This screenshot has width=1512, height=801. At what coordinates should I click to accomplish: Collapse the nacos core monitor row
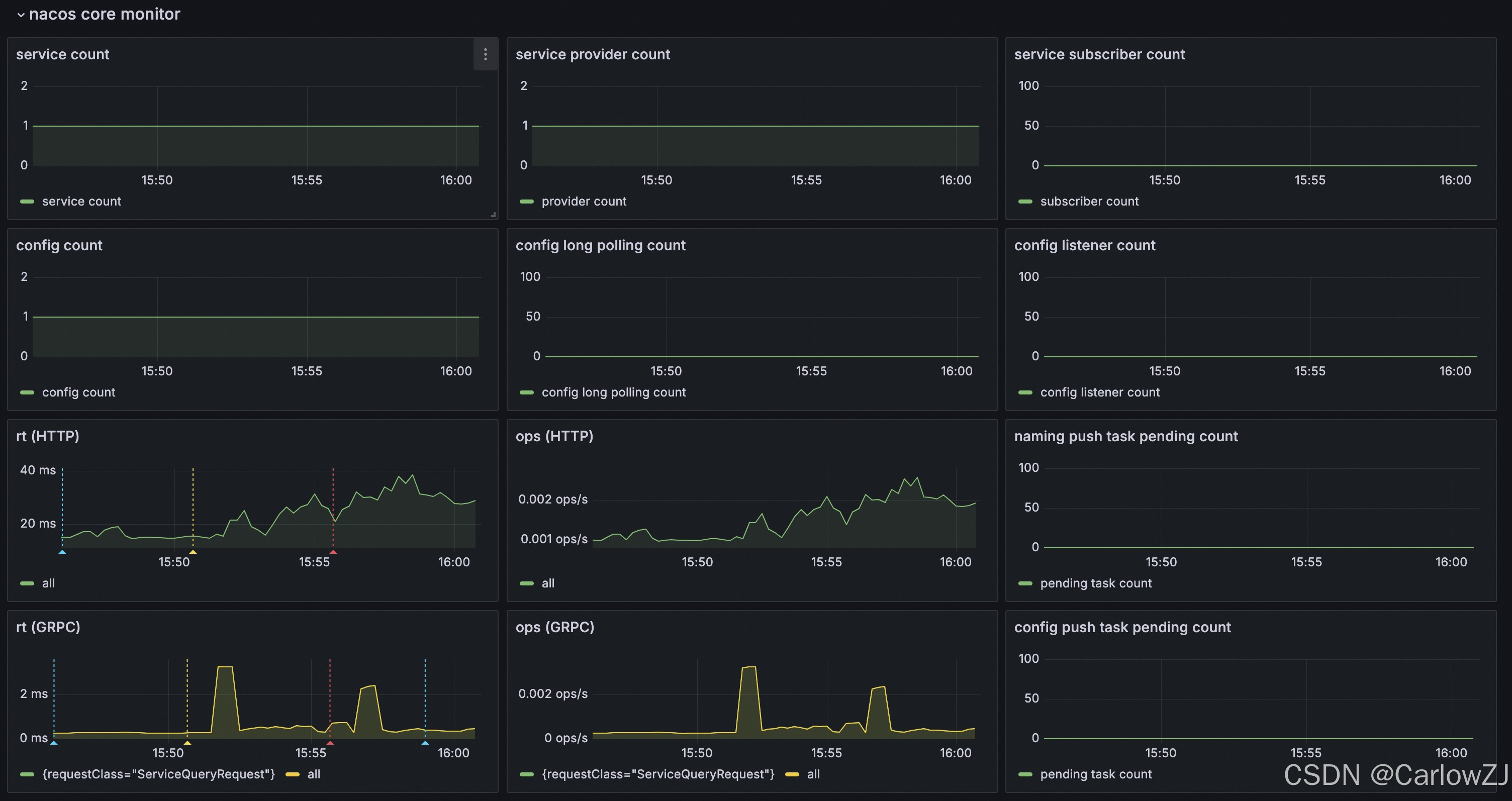21,15
